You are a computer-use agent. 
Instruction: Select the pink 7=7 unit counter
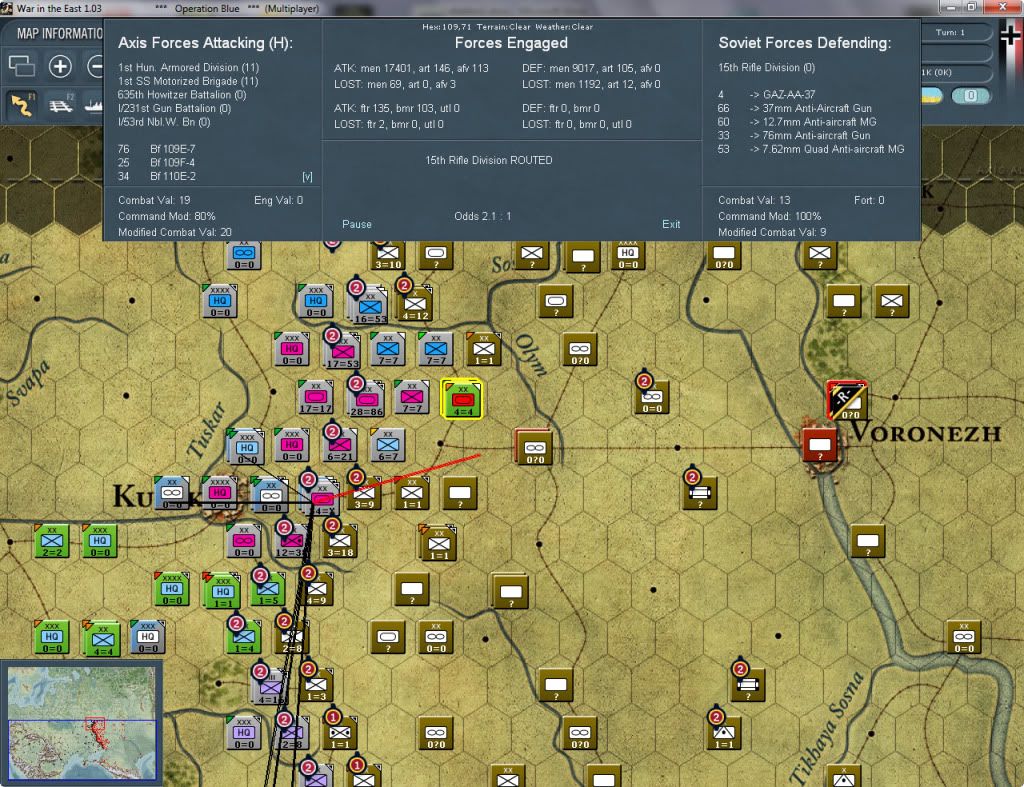(x=412, y=397)
